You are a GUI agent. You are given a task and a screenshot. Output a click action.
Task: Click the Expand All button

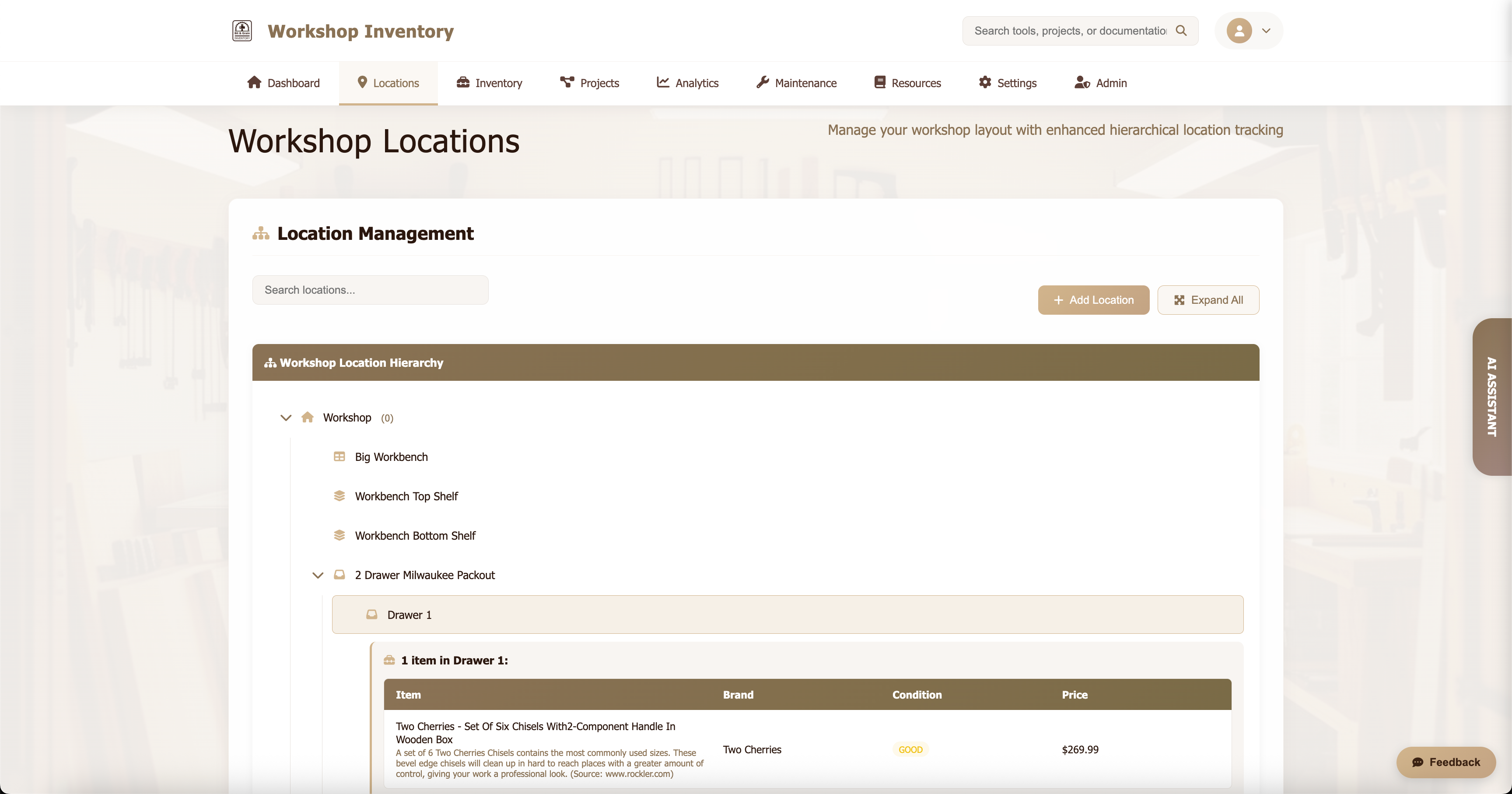1208,299
